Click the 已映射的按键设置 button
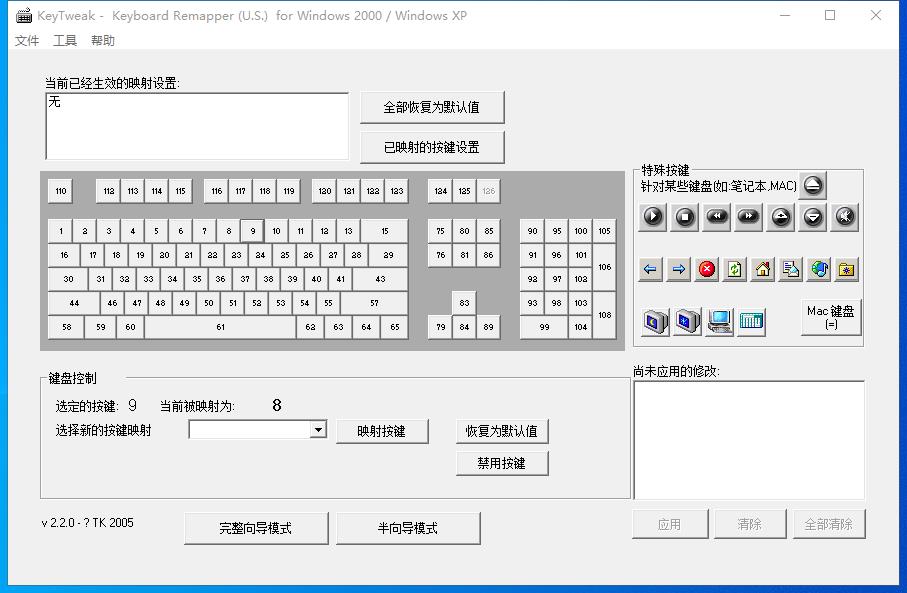This screenshot has height=593, width=907. [432, 147]
